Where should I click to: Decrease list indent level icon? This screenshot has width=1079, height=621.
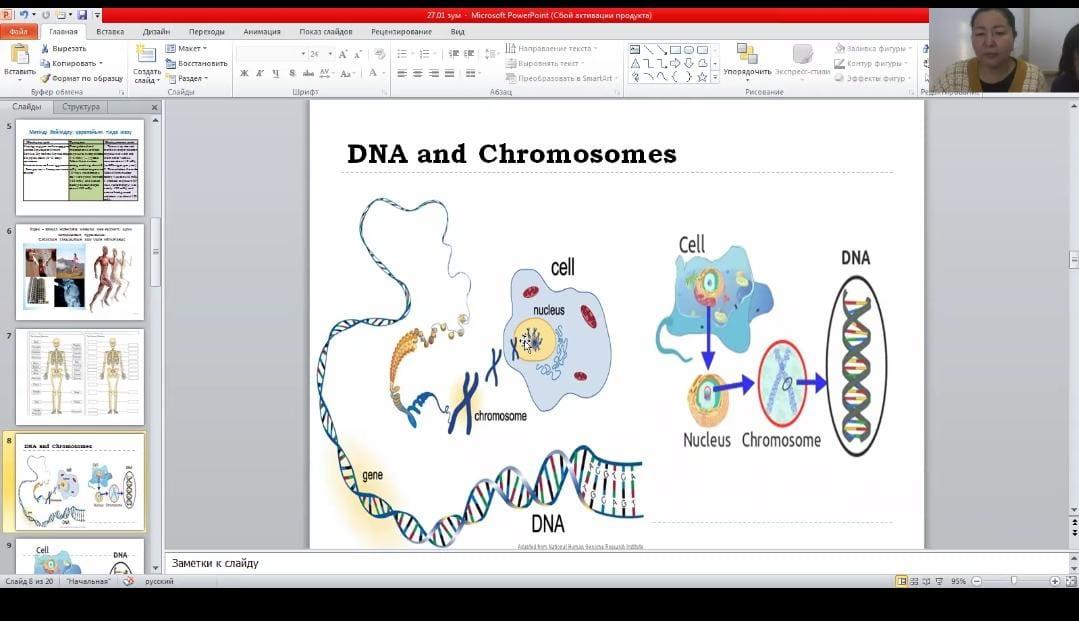click(x=453, y=54)
